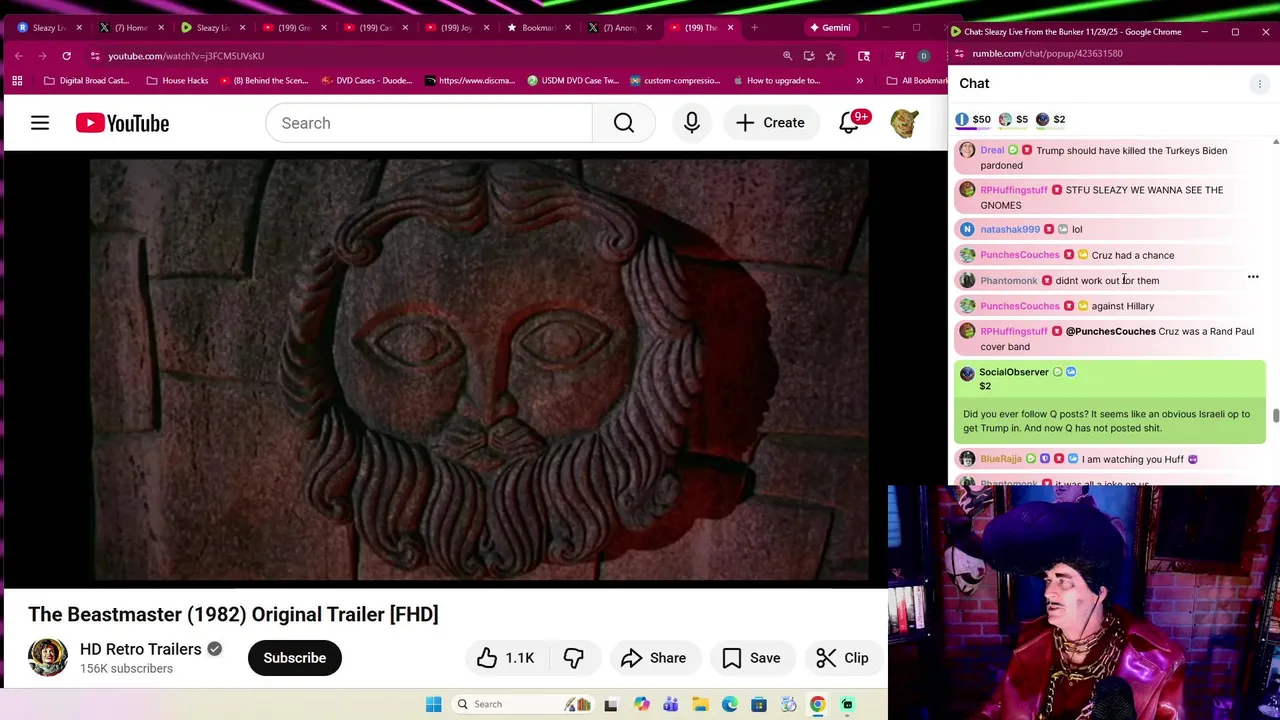Screen dimensions: 1280x720
Task: Go back in browser history
Action: click(18, 56)
